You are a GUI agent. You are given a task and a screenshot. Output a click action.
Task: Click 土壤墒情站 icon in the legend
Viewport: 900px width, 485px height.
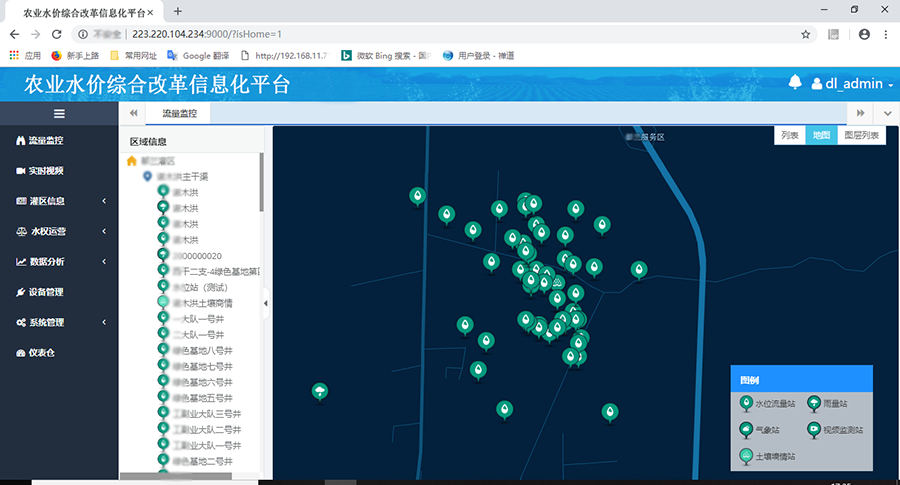click(745, 455)
